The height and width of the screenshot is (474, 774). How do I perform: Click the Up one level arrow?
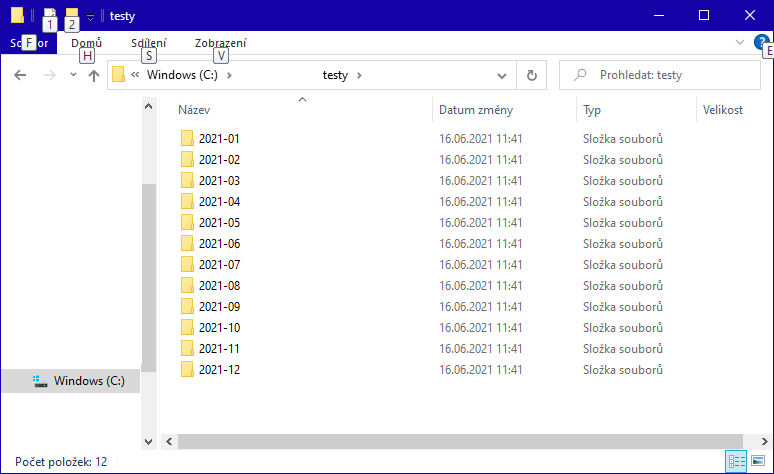(94, 75)
